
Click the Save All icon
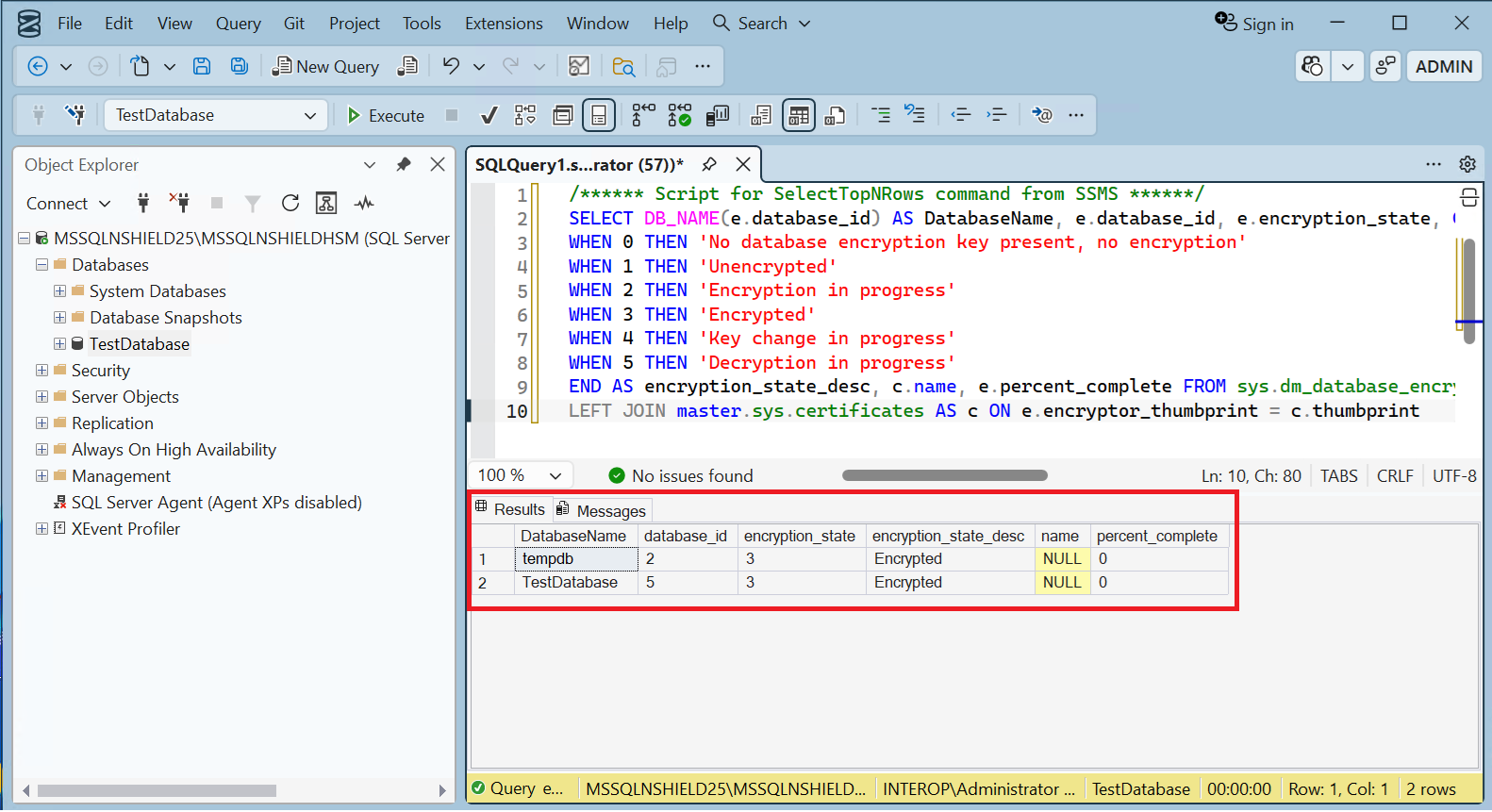(x=240, y=66)
